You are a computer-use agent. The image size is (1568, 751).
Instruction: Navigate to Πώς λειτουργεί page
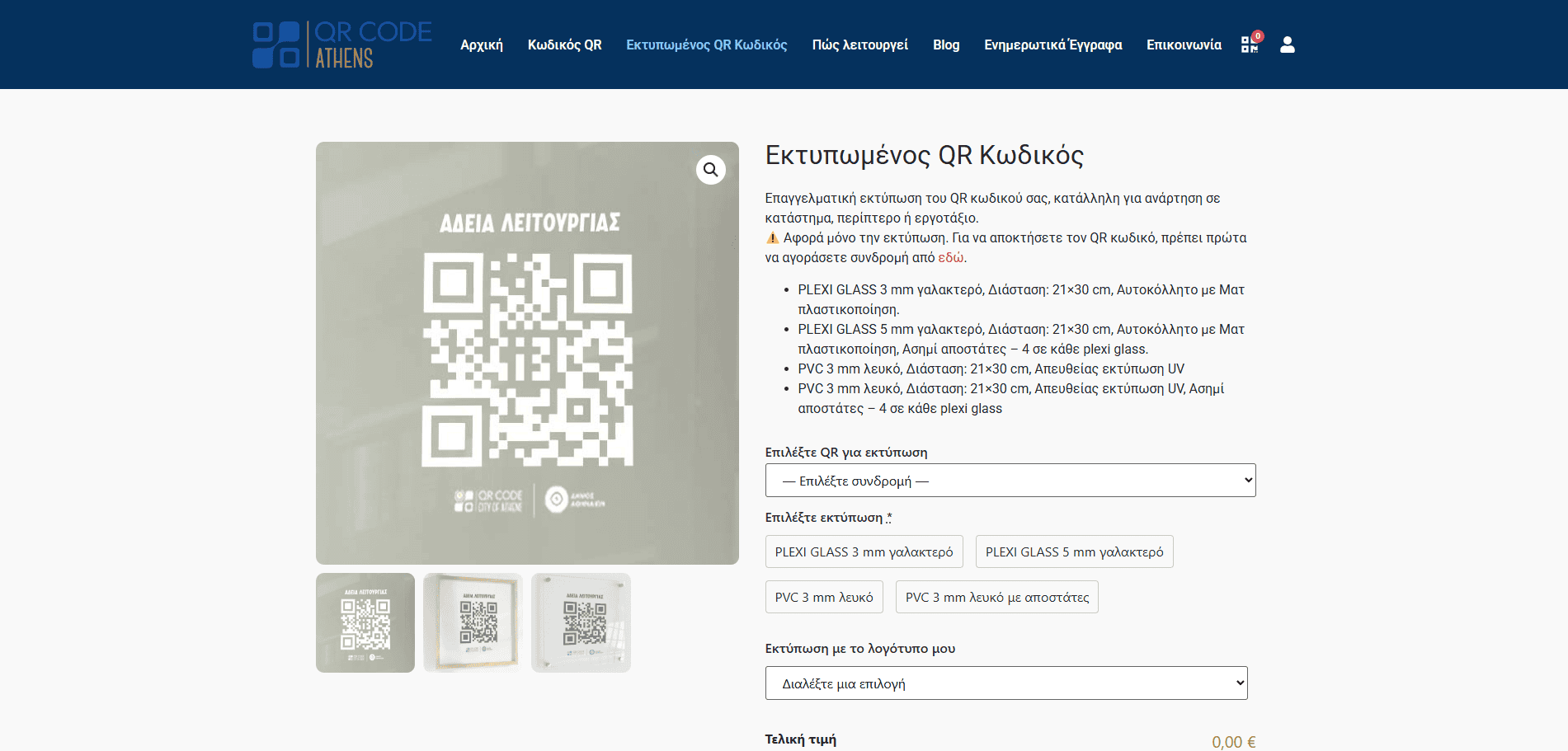click(x=859, y=45)
